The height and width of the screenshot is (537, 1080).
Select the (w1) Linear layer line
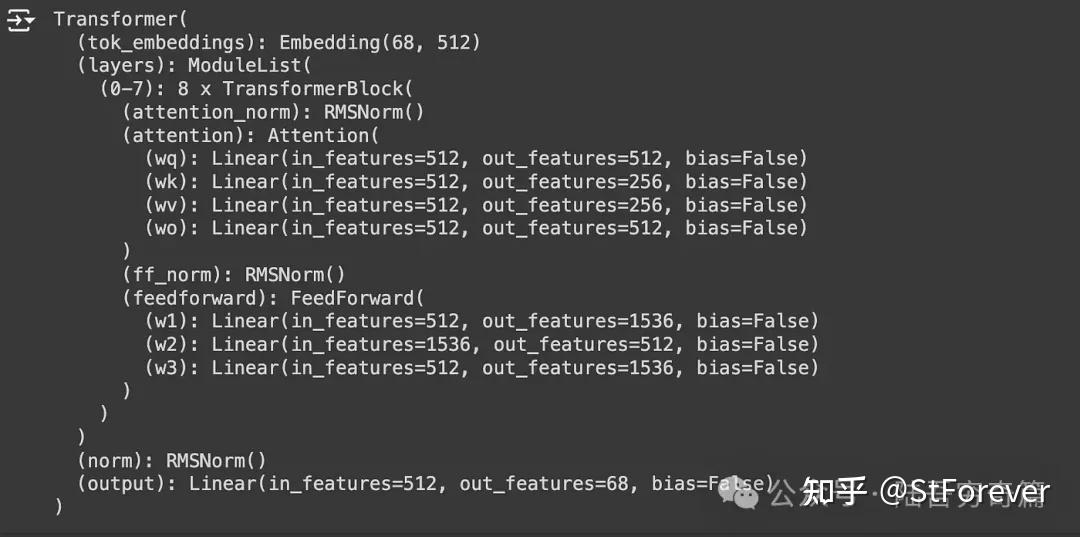coord(482,320)
